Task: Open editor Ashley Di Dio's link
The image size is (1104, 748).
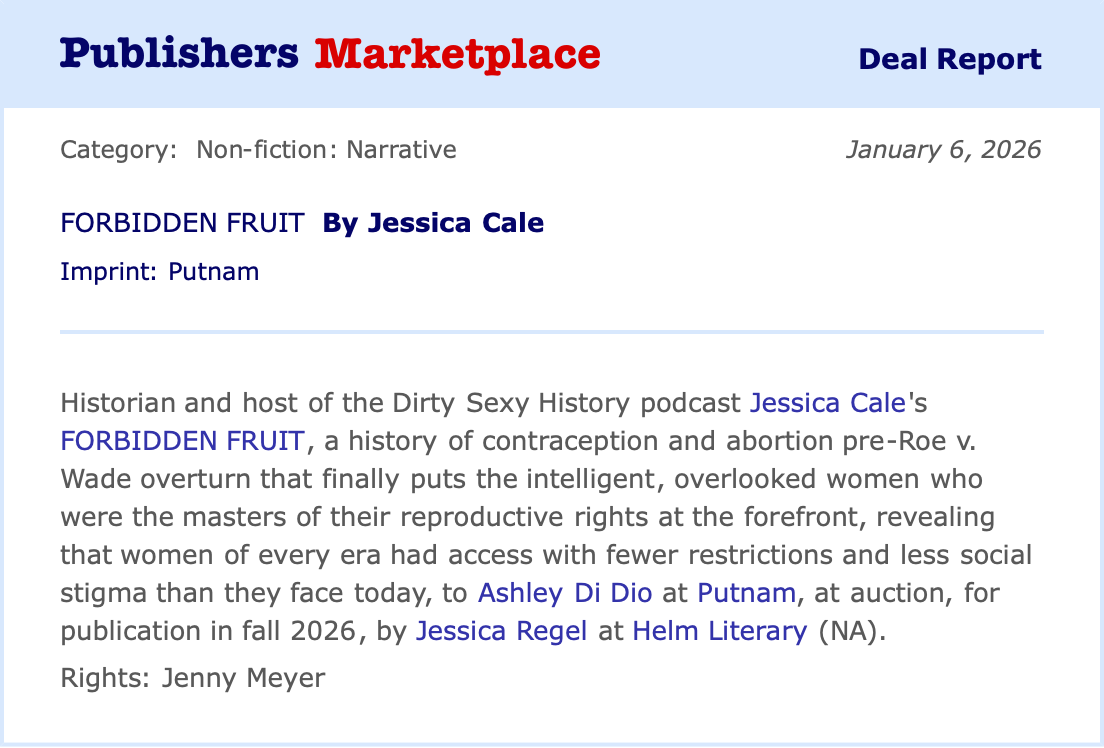Action: click(x=565, y=593)
